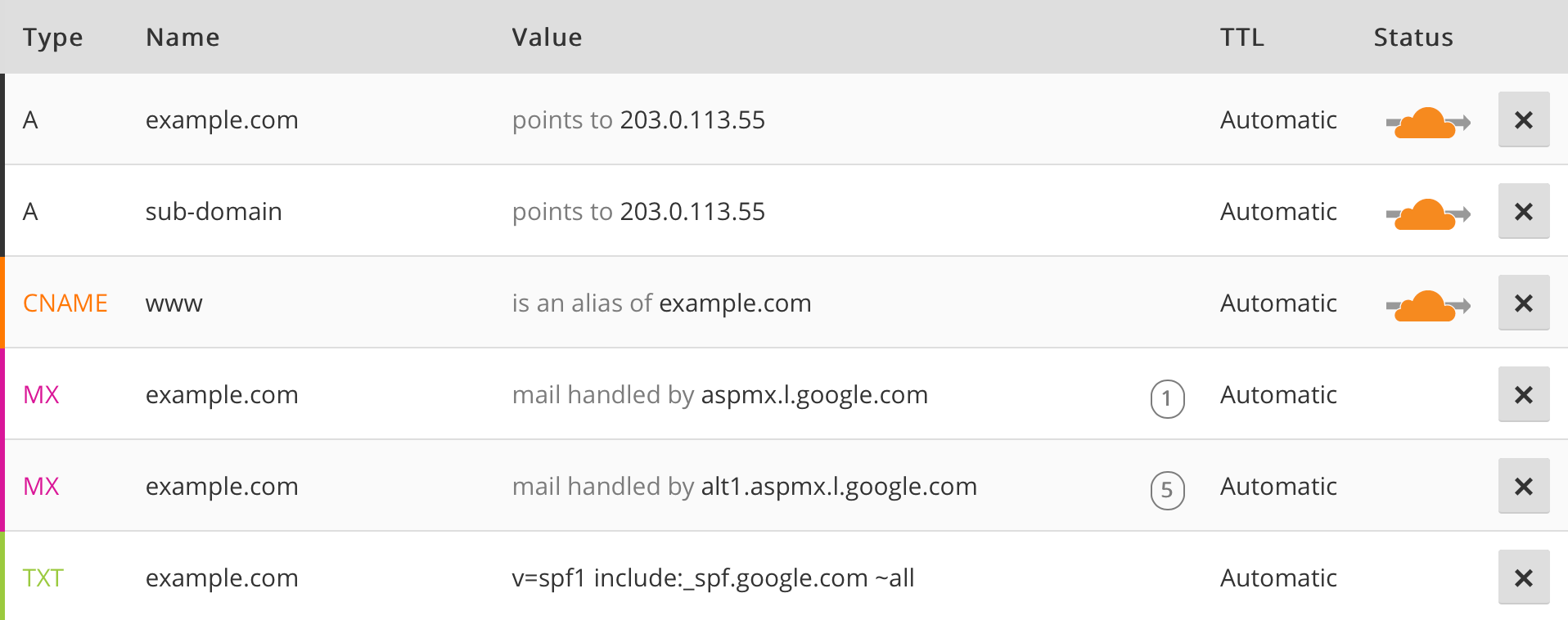Delete the A record for example.com
The image size is (1568, 620).
pos(1523,119)
